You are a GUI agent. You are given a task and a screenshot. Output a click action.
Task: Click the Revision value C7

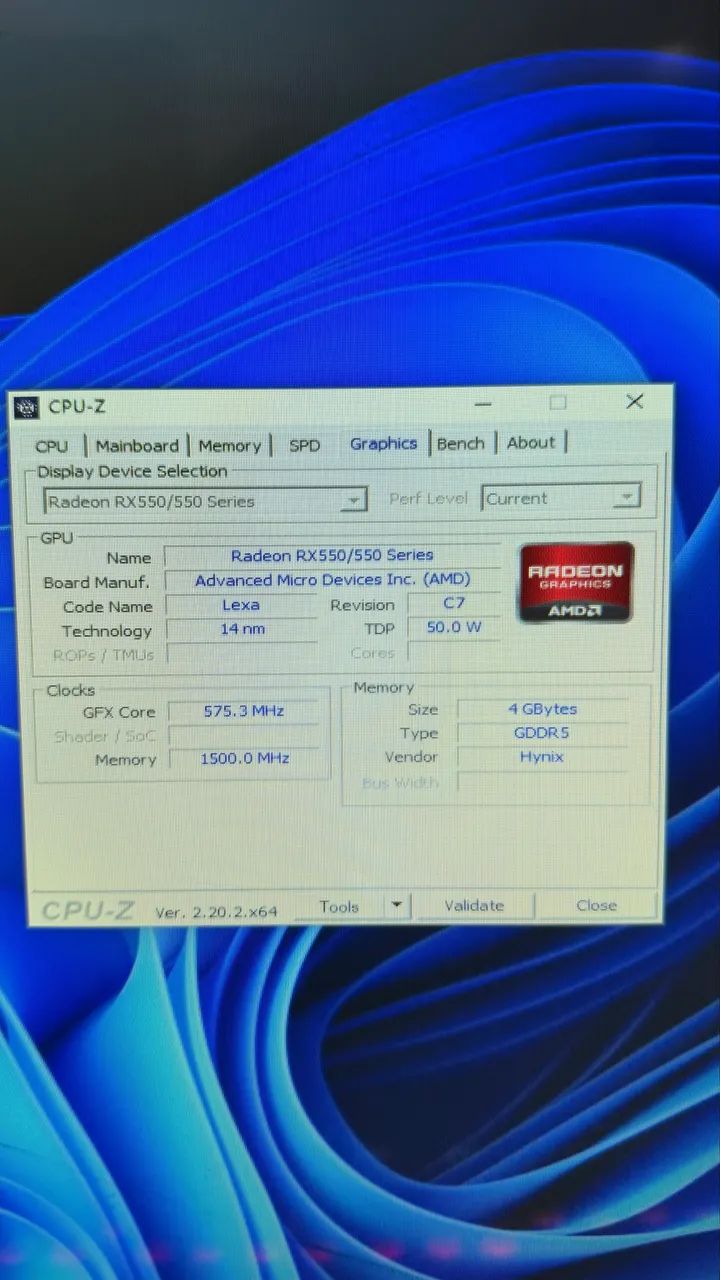pyautogui.click(x=454, y=603)
